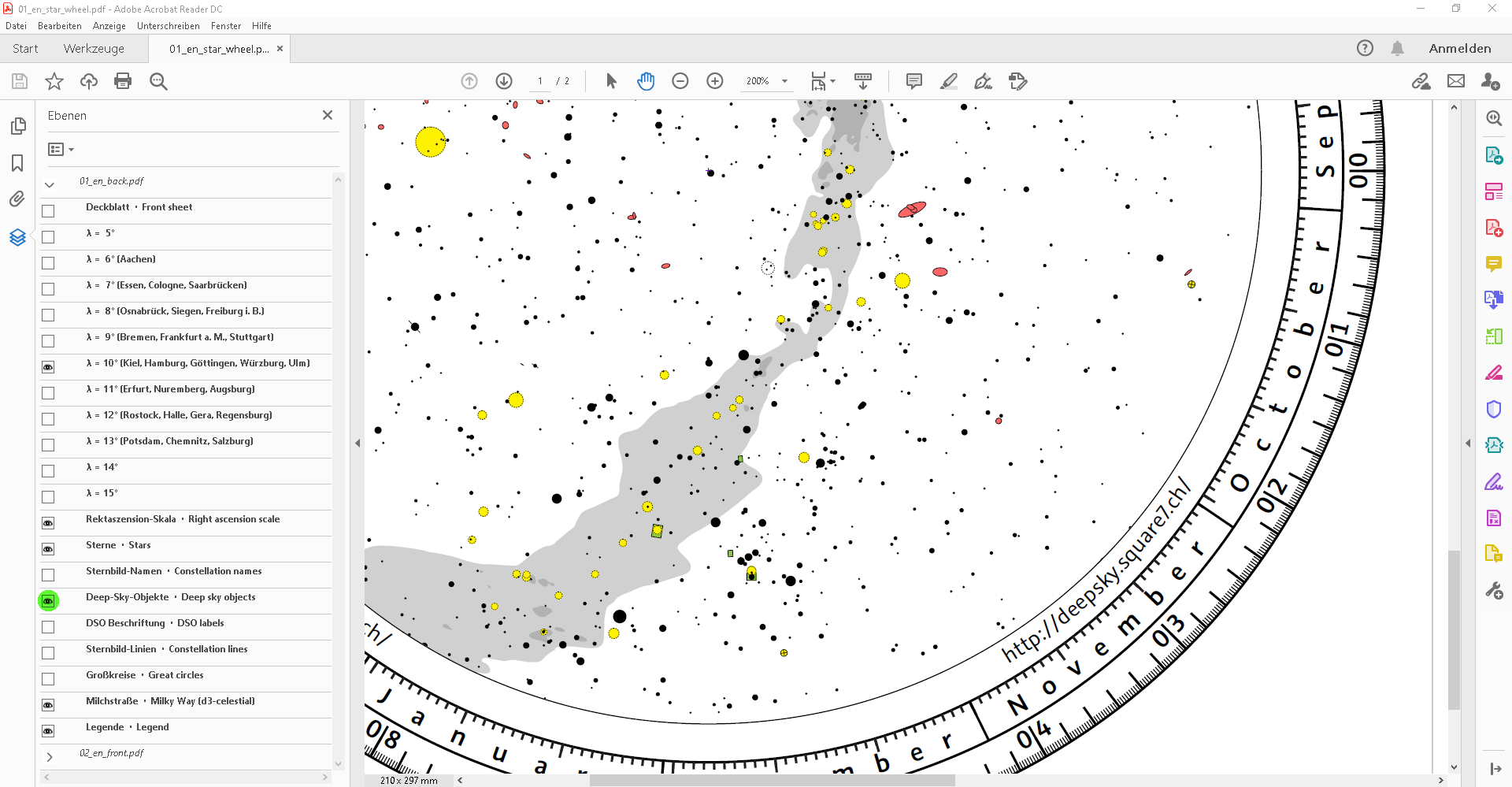Open notifications bell icon
The image size is (1512, 787).
click(1397, 48)
